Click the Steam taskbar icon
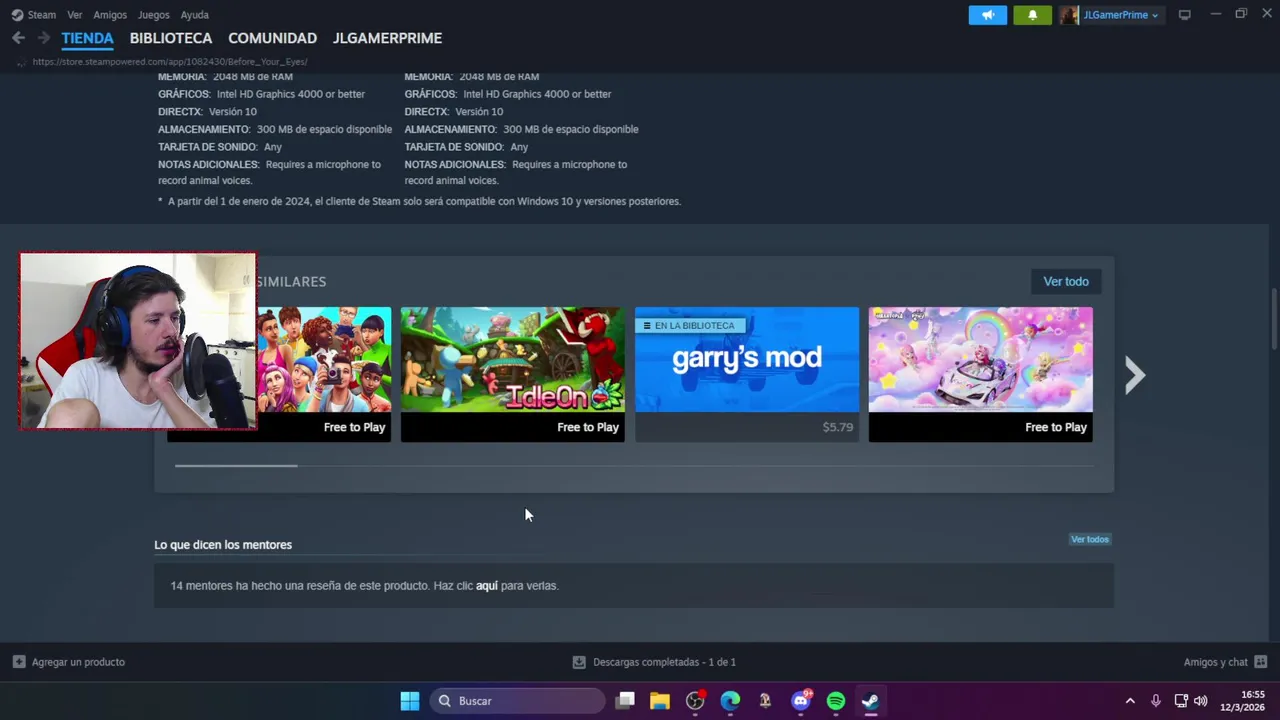The width and height of the screenshot is (1280, 720). (871, 701)
